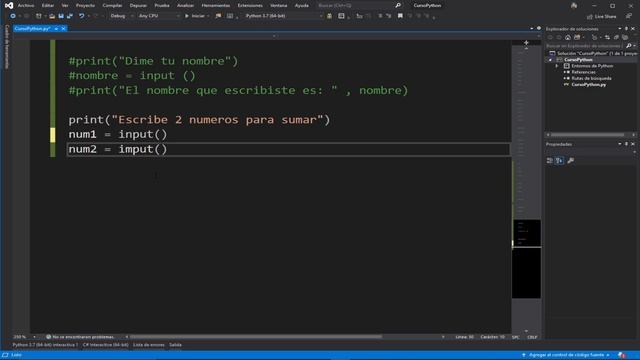Screen dimensions: 640x360
Task: Click the interactive window toolbar icon
Action: [341, 16]
